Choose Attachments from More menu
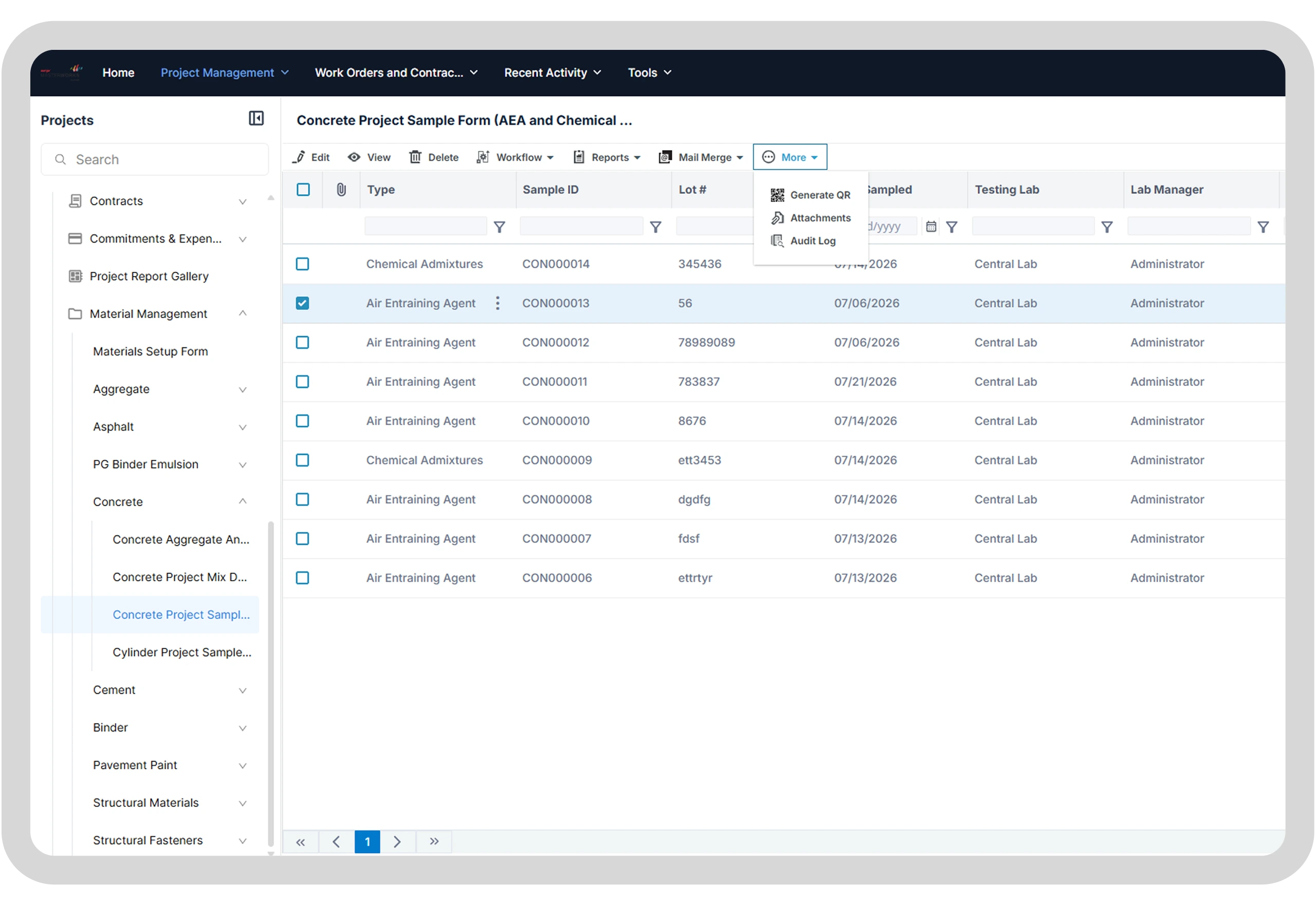The height and width of the screenshot is (906, 1316). [810, 218]
